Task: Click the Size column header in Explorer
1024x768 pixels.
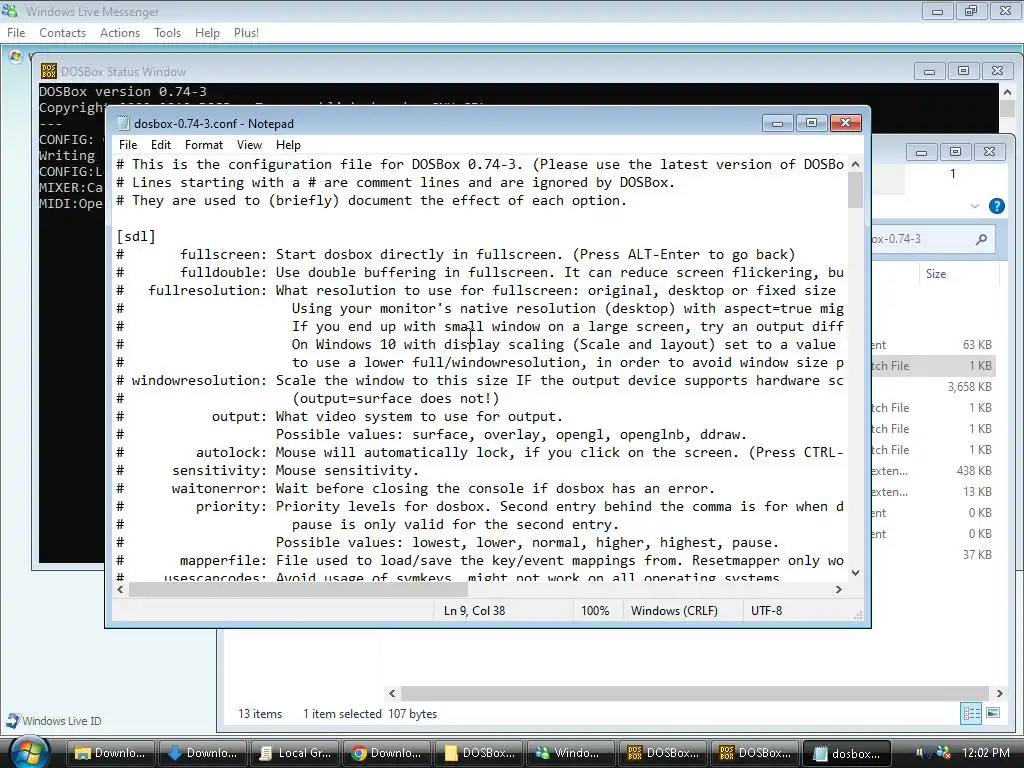Action: (x=936, y=274)
